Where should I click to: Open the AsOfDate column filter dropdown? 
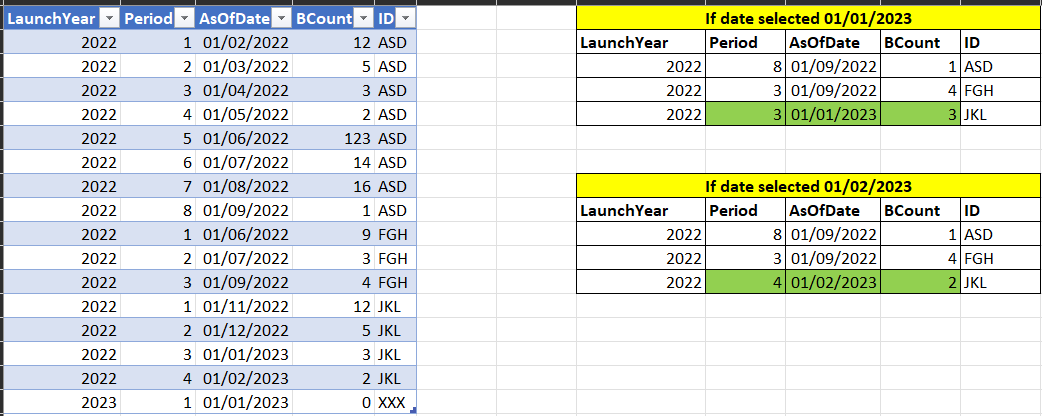click(282, 19)
